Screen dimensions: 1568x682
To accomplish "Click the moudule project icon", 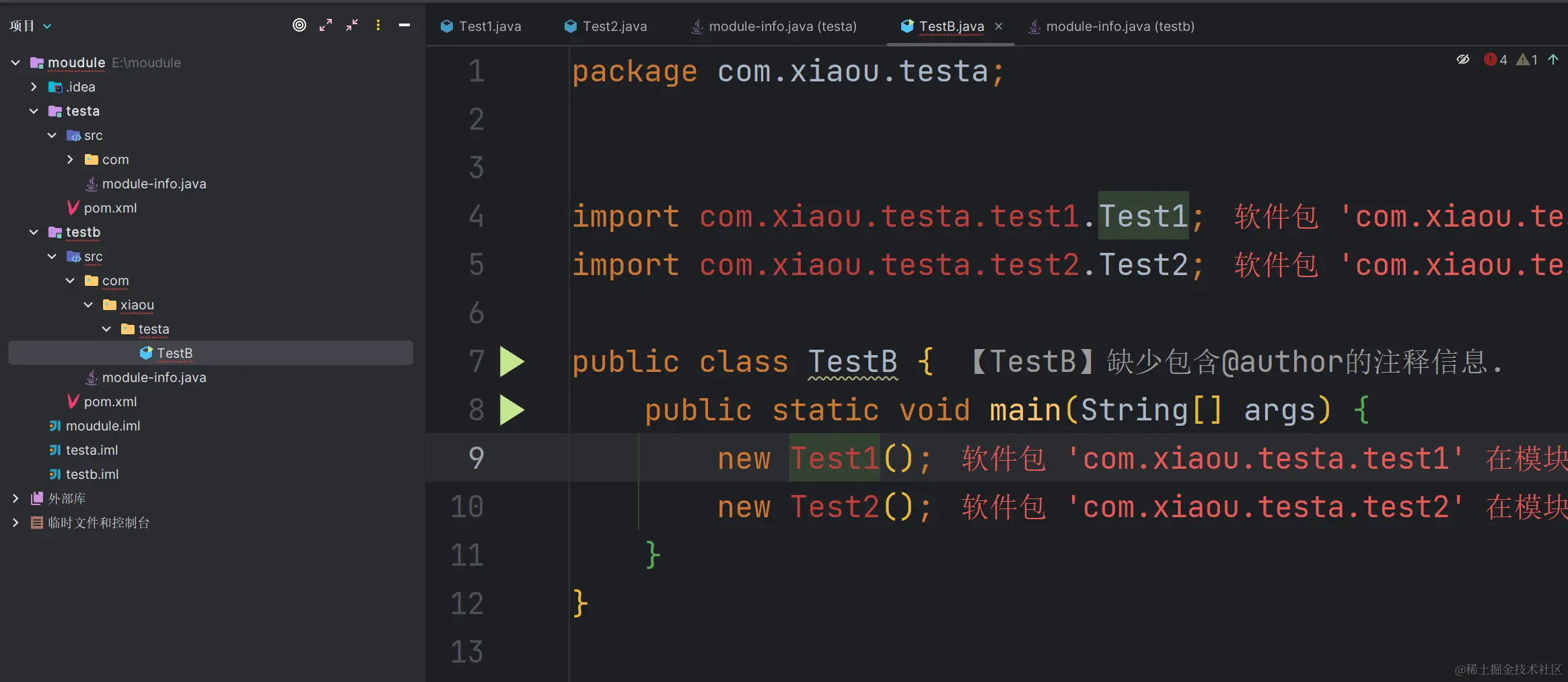I will point(37,63).
